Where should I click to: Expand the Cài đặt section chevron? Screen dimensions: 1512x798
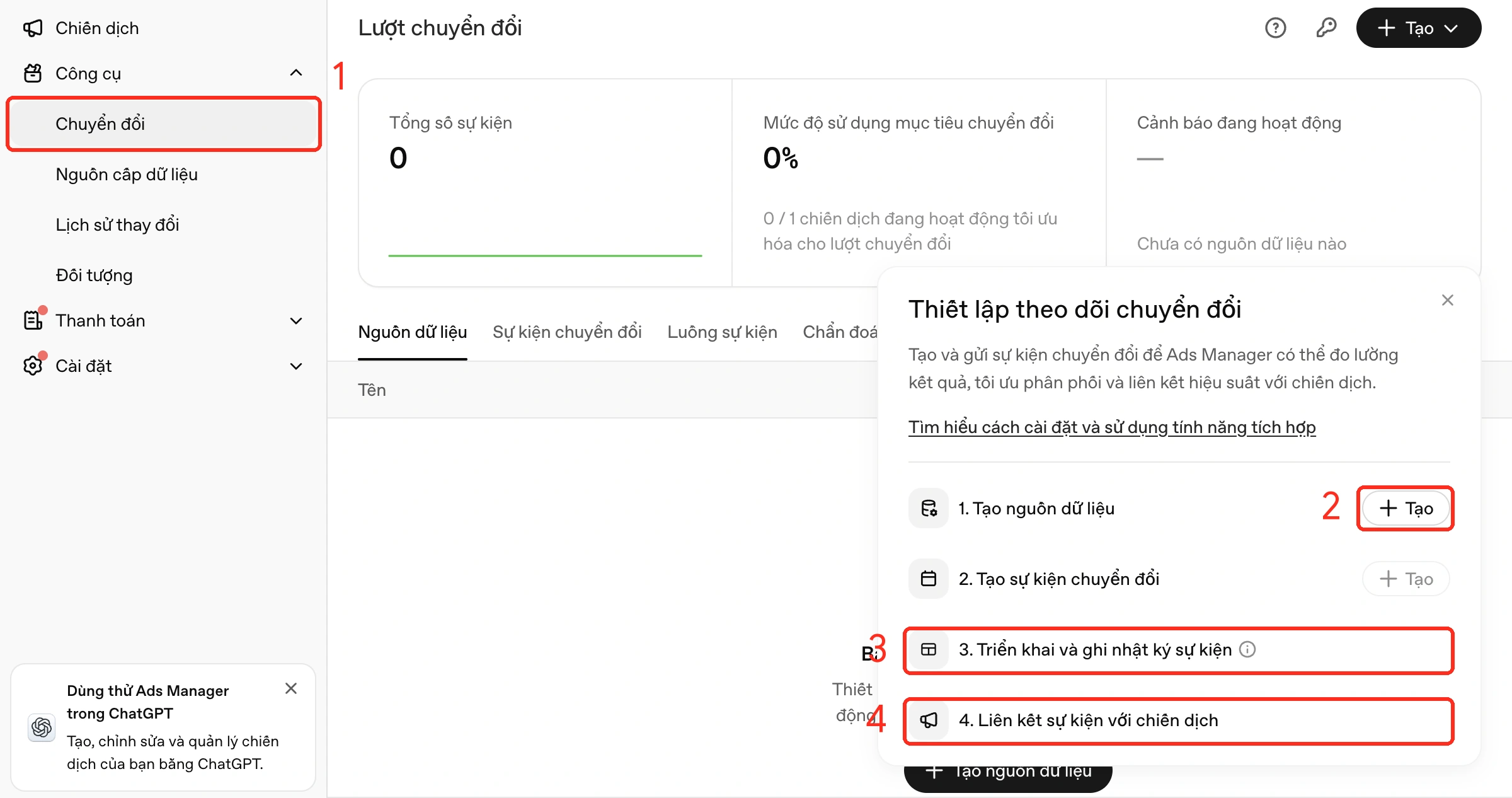point(296,366)
